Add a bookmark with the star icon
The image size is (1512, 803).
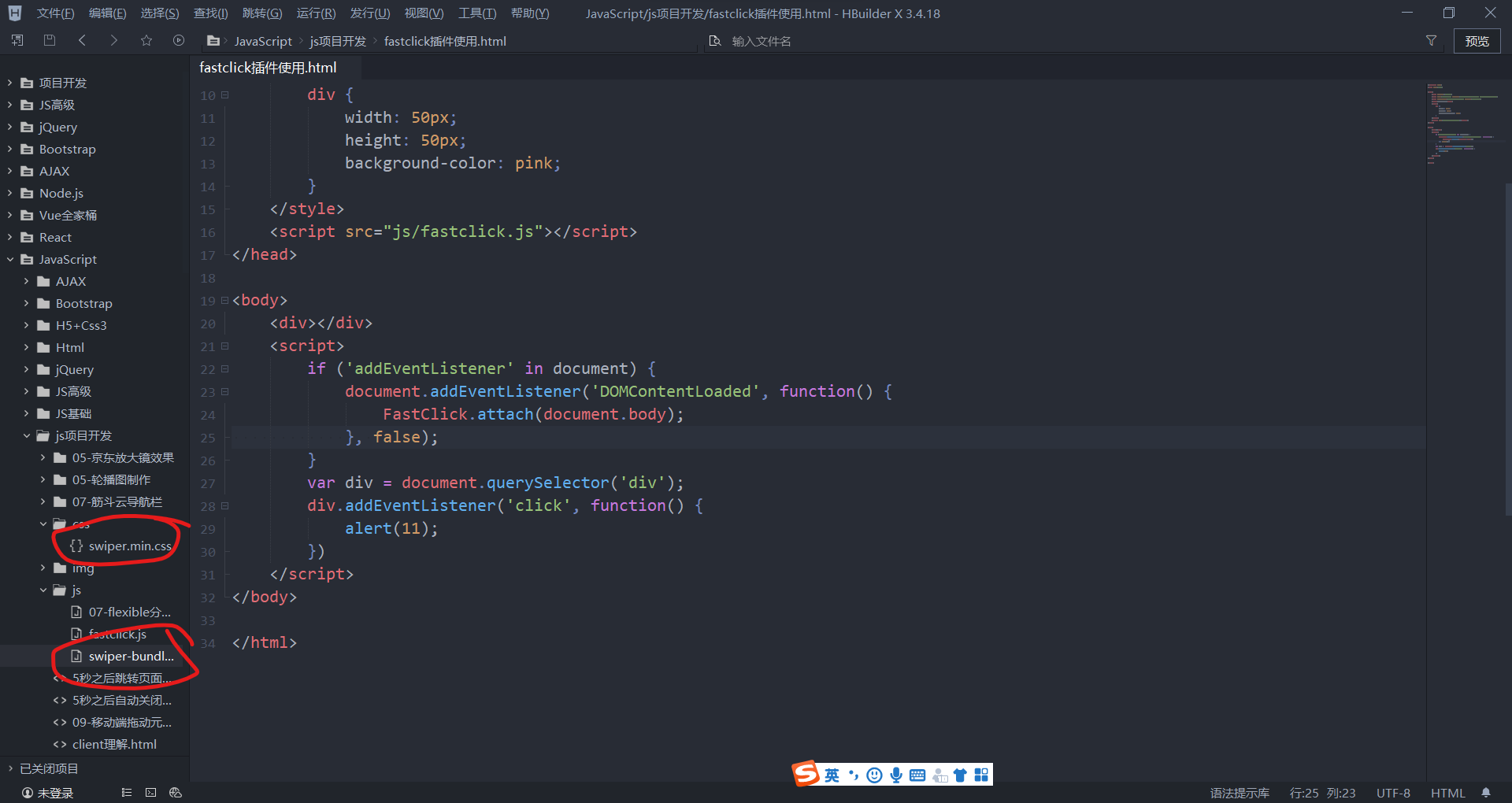point(146,40)
